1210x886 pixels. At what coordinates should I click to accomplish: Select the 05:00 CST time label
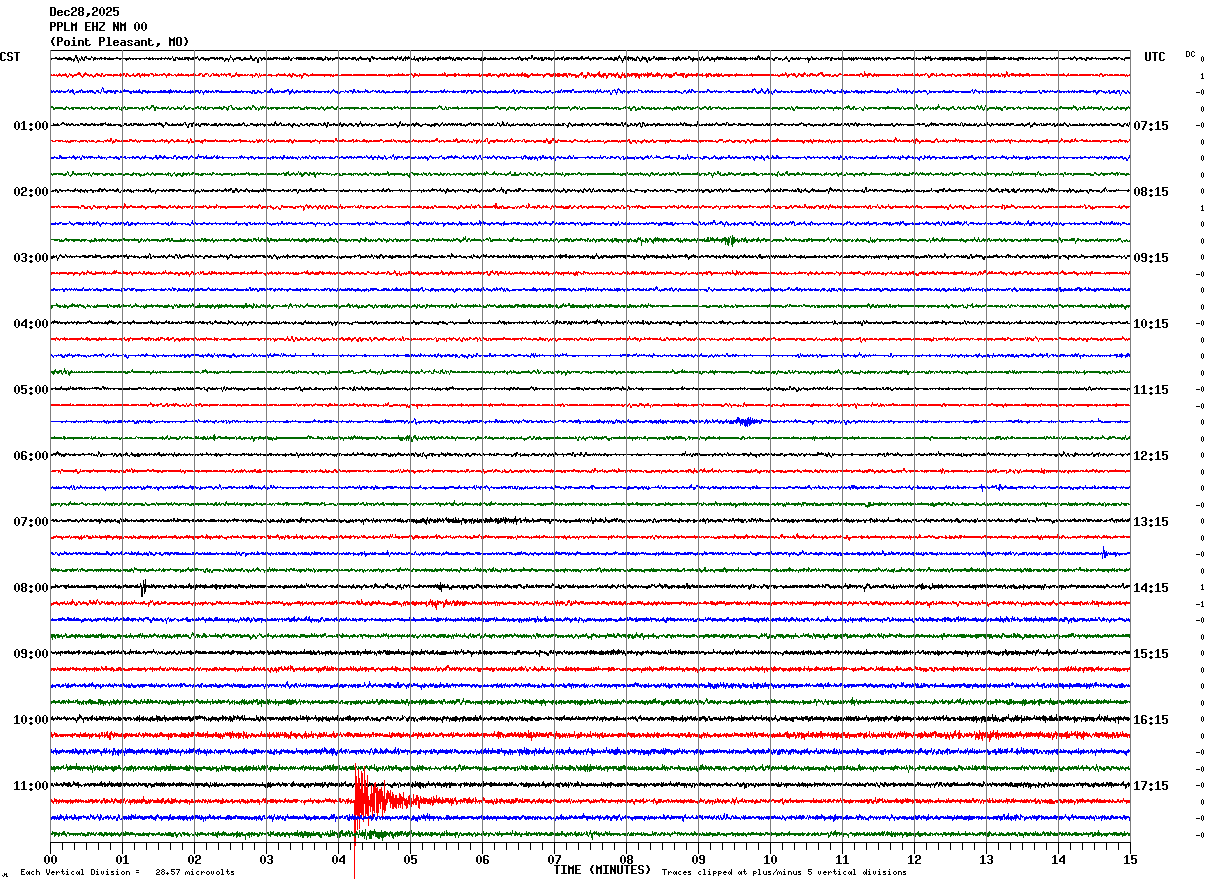point(30,390)
